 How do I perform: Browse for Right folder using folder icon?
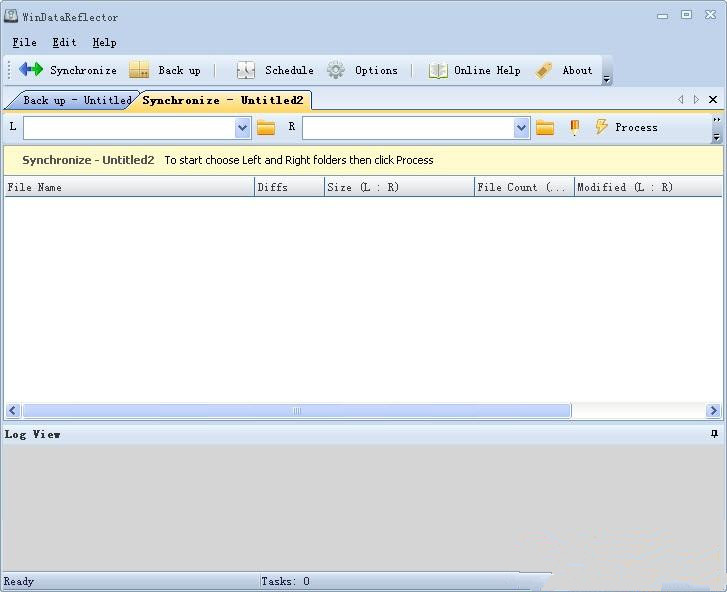(x=545, y=127)
